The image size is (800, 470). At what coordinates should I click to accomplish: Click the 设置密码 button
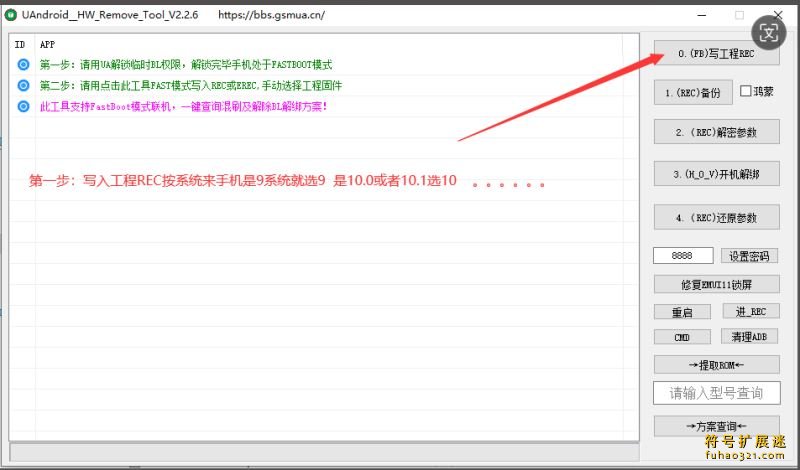click(x=749, y=256)
